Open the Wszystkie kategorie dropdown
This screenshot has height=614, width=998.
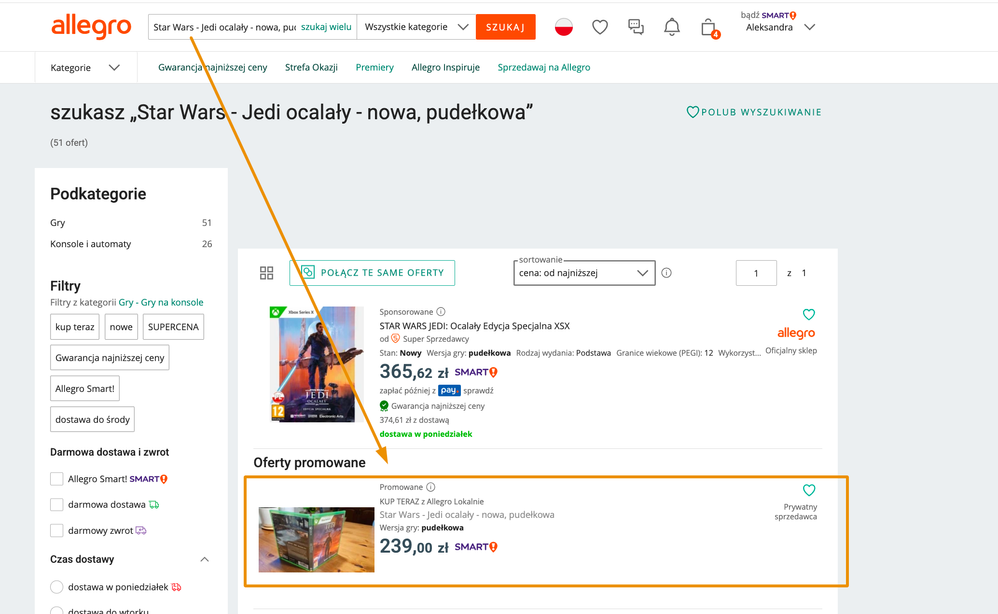click(416, 27)
